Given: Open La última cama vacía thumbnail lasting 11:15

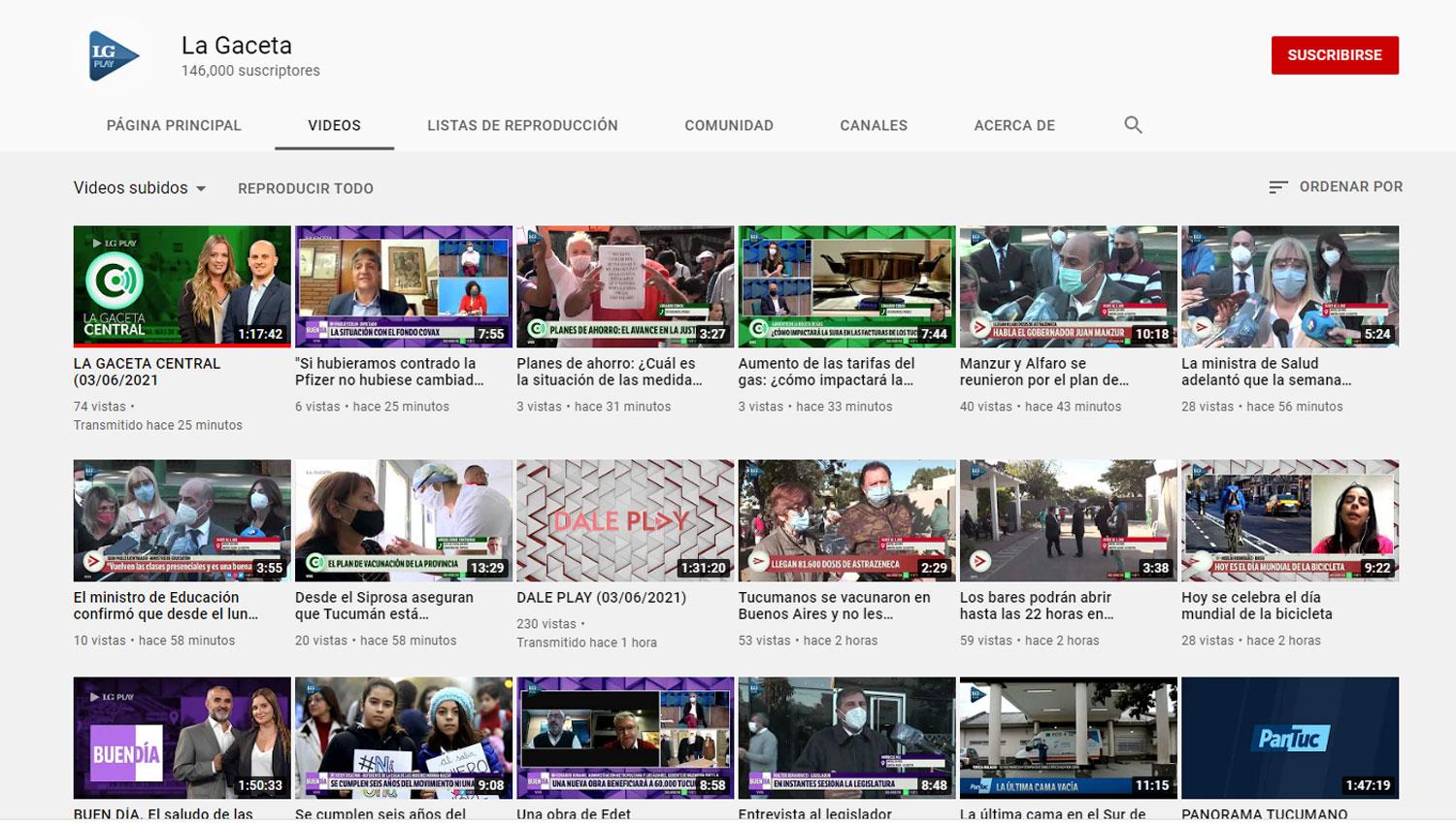Looking at the screenshot, I should click(1069, 738).
